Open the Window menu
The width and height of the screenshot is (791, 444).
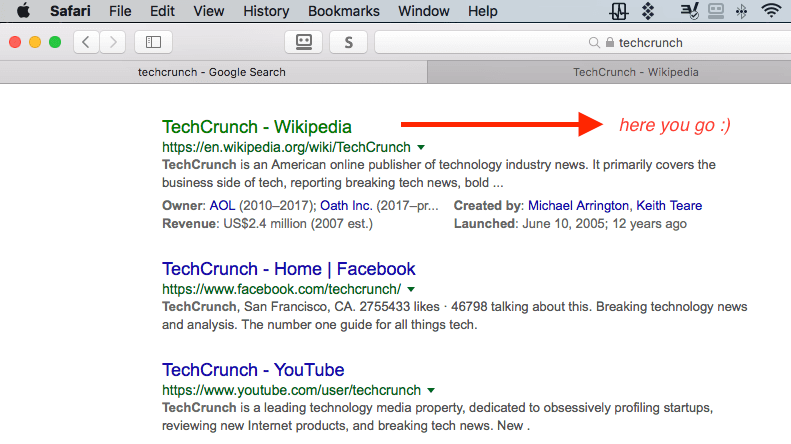point(424,11)
